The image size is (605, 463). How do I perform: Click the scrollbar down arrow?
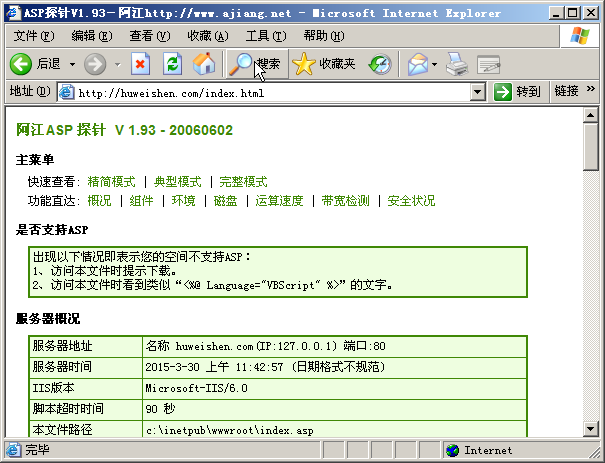click(591, 429)
